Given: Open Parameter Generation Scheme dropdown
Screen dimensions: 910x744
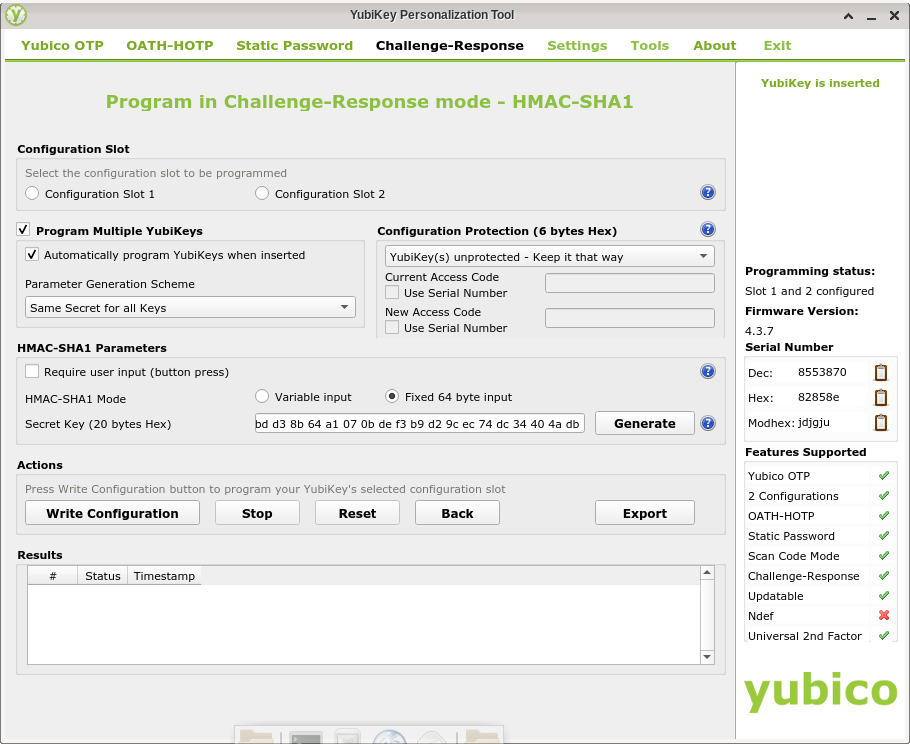Looking at the screenshot, I should click(x=190, y=308).
